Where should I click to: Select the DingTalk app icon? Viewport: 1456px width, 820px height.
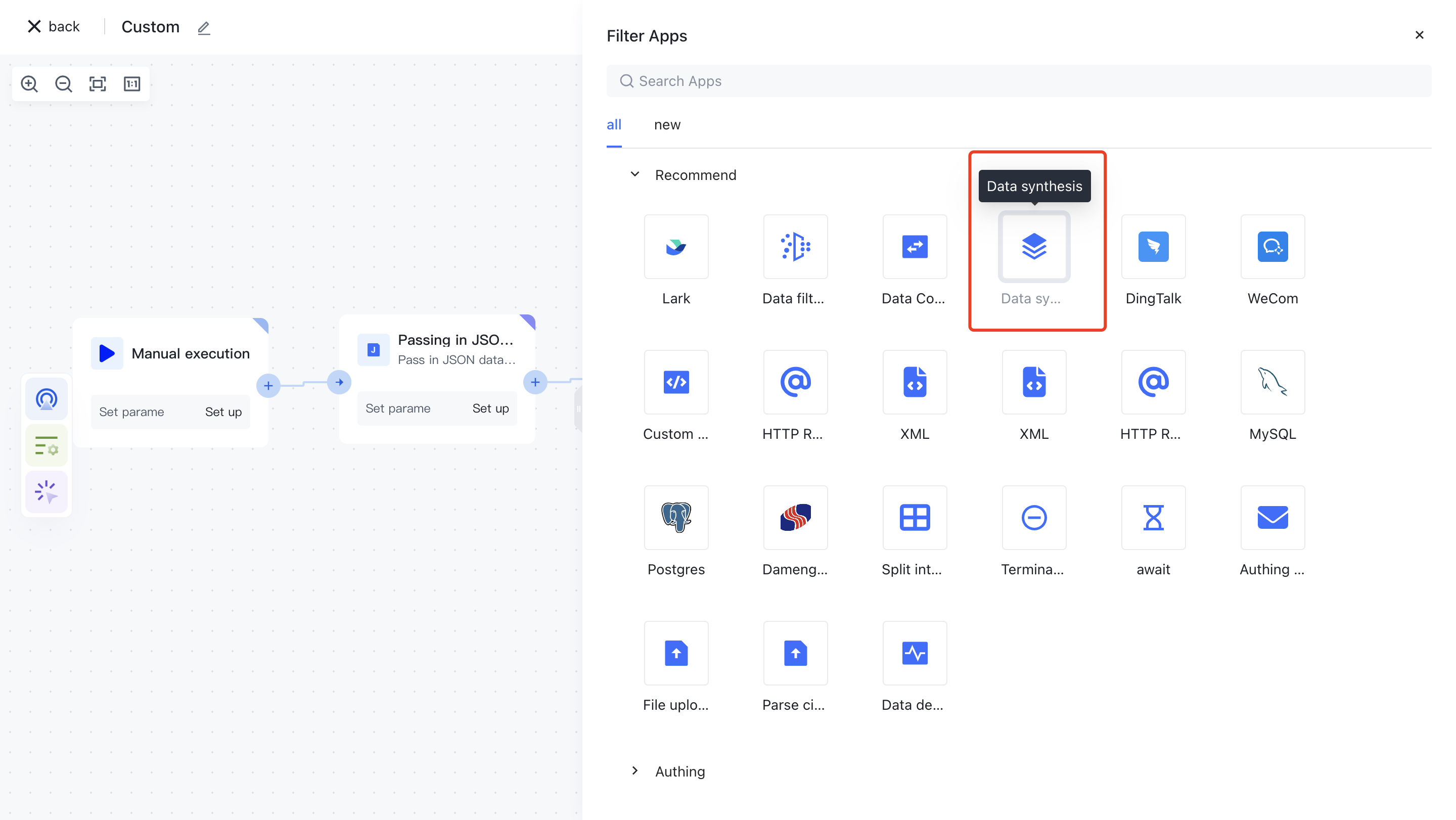coord(1153,247)
